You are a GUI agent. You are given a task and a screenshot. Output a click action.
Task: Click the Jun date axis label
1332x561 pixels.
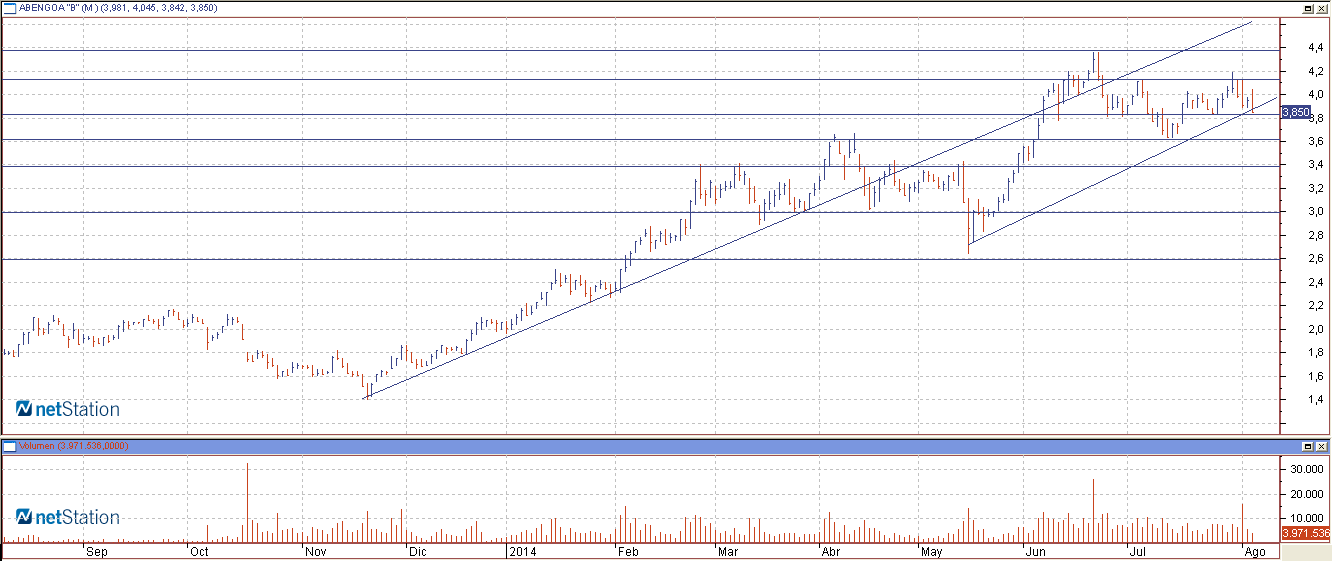pos(1036,551)
